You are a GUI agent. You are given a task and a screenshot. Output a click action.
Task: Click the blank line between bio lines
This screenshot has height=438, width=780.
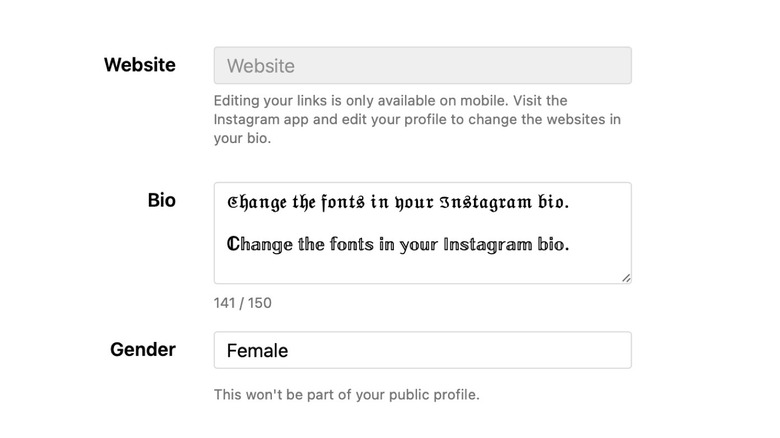400,224
